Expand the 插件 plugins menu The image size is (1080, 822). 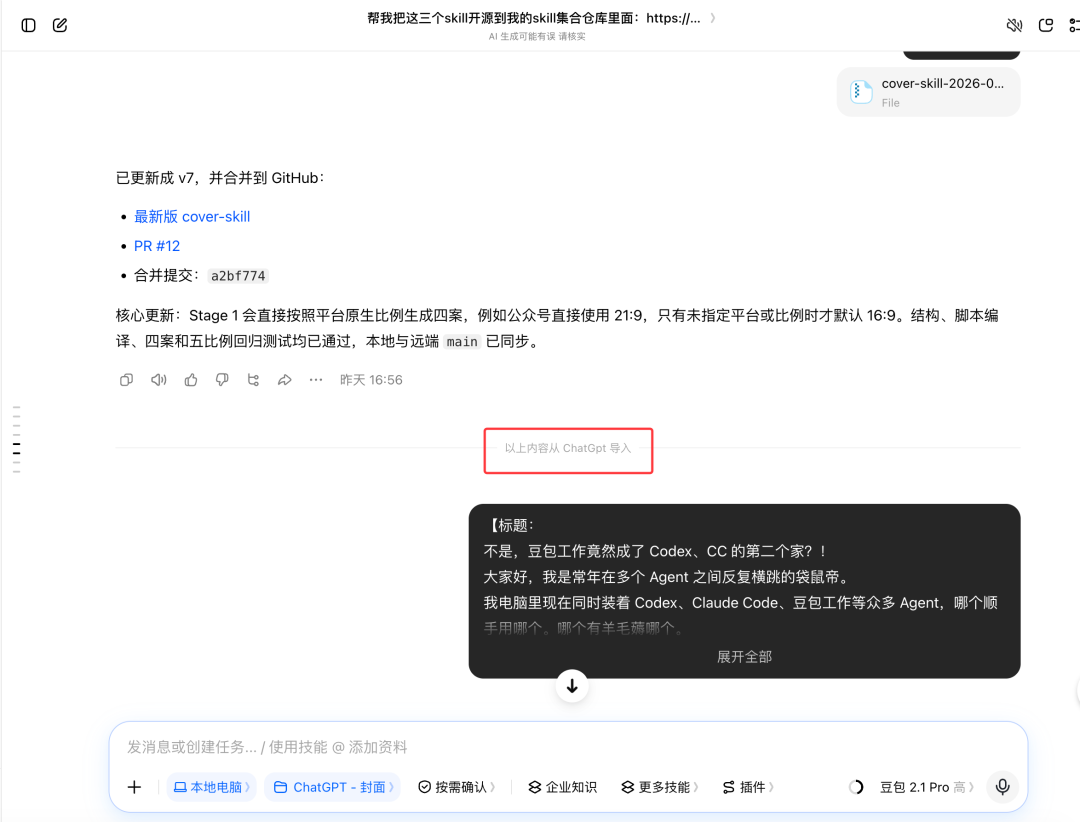[x=748, y=787]
